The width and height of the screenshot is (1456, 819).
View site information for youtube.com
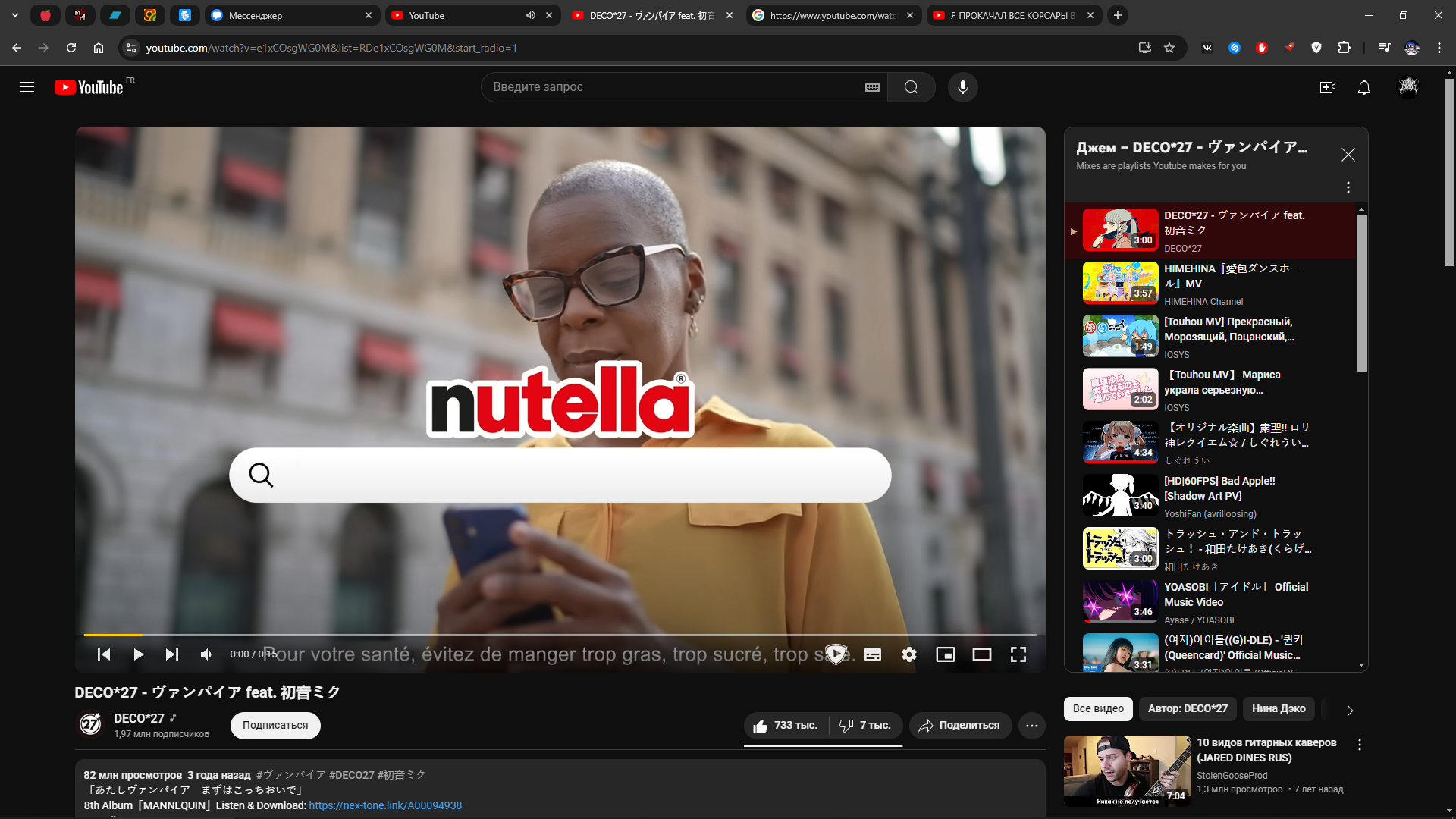point(131,48)
